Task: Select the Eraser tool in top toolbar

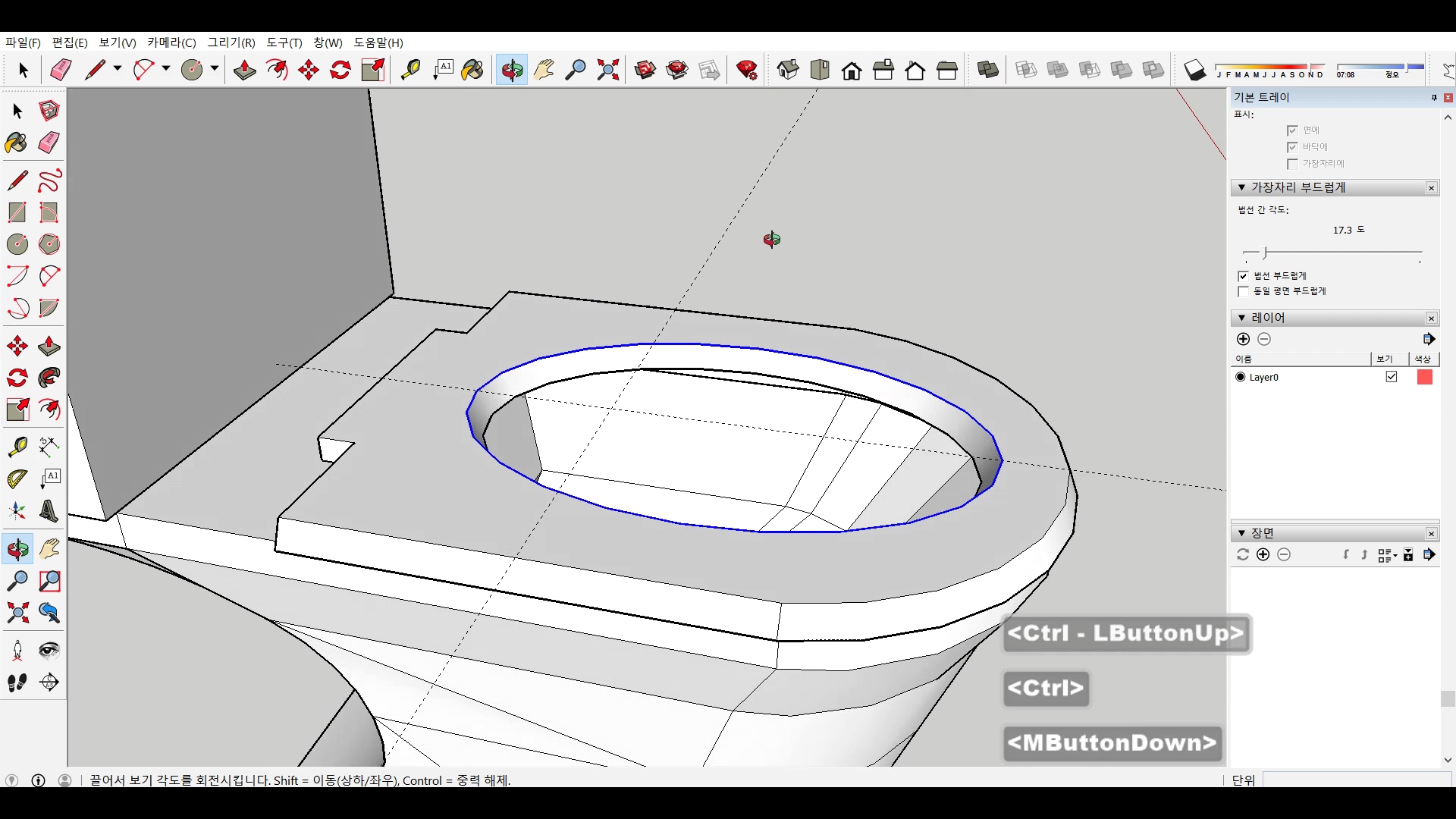Action: click(x=61, y=71)
